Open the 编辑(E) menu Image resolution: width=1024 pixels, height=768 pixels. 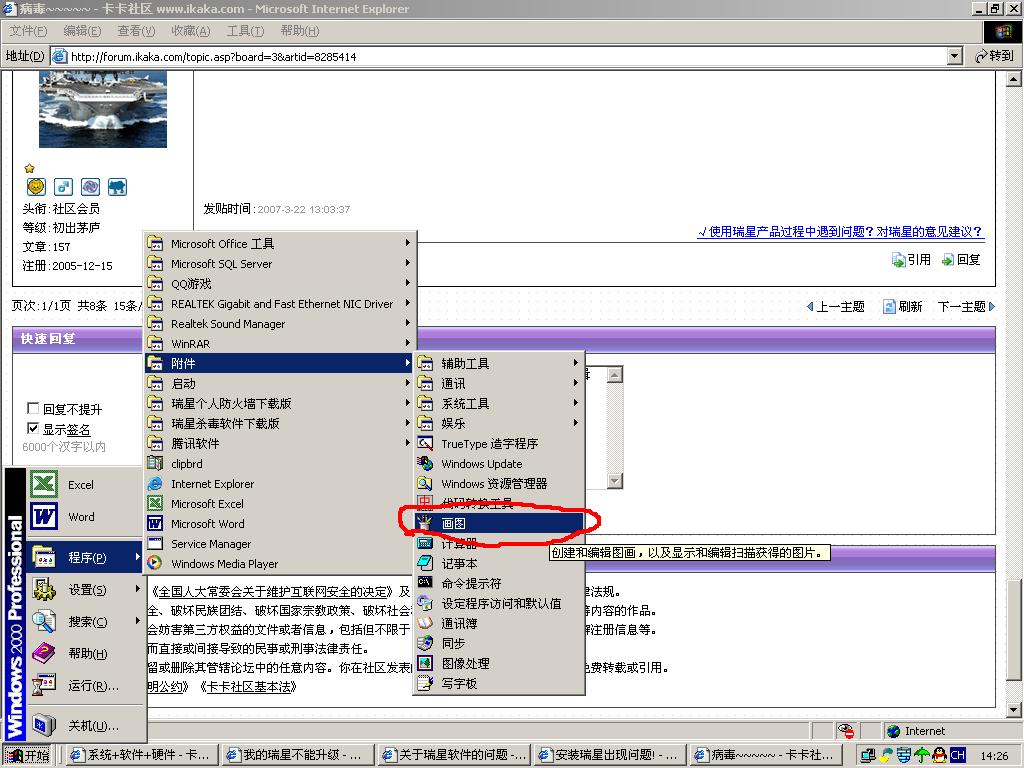82,31
